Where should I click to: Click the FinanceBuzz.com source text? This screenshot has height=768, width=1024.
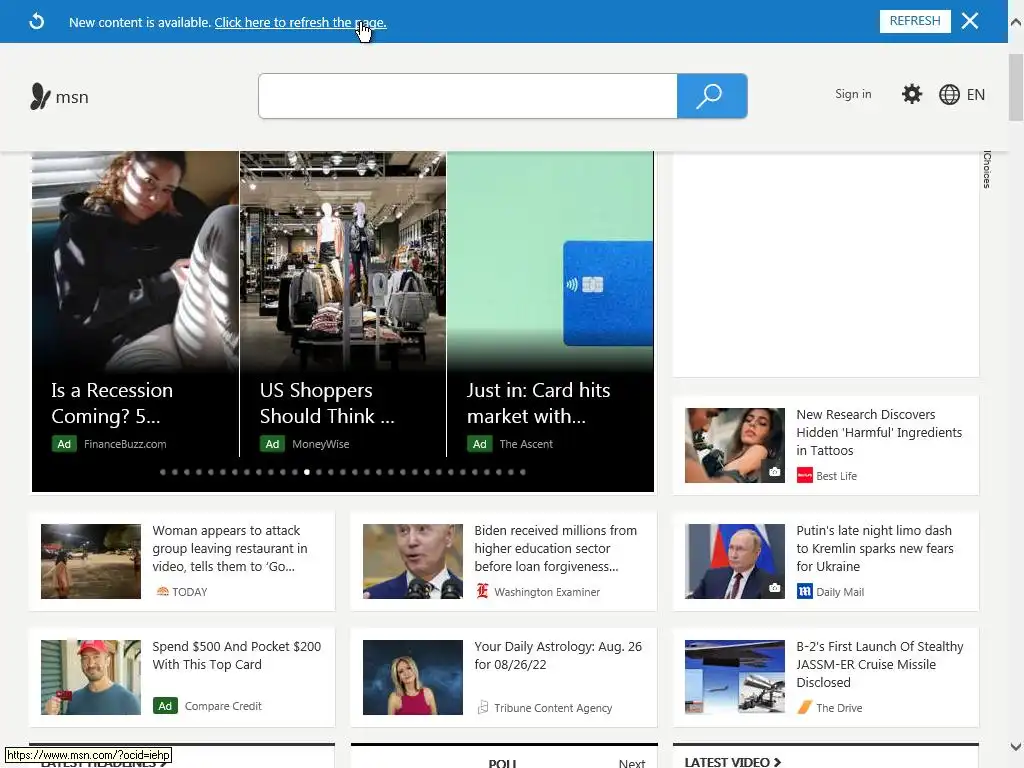(125, 444)
